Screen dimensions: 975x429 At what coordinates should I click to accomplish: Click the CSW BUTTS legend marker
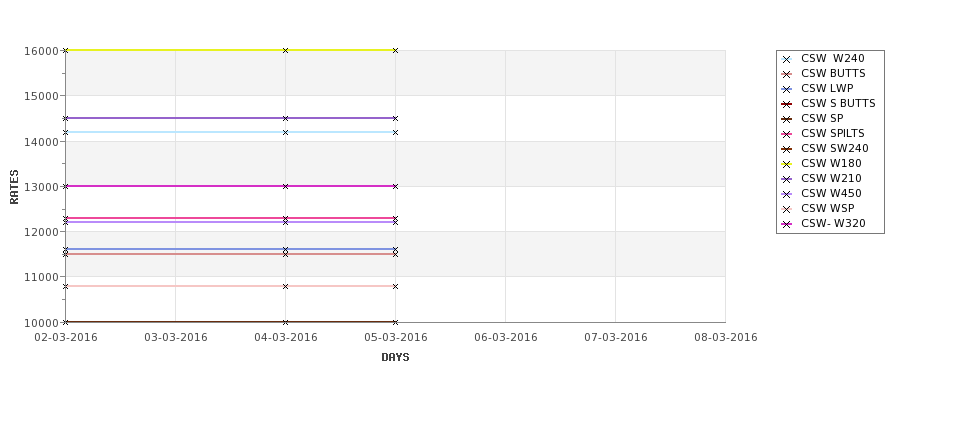787,75
